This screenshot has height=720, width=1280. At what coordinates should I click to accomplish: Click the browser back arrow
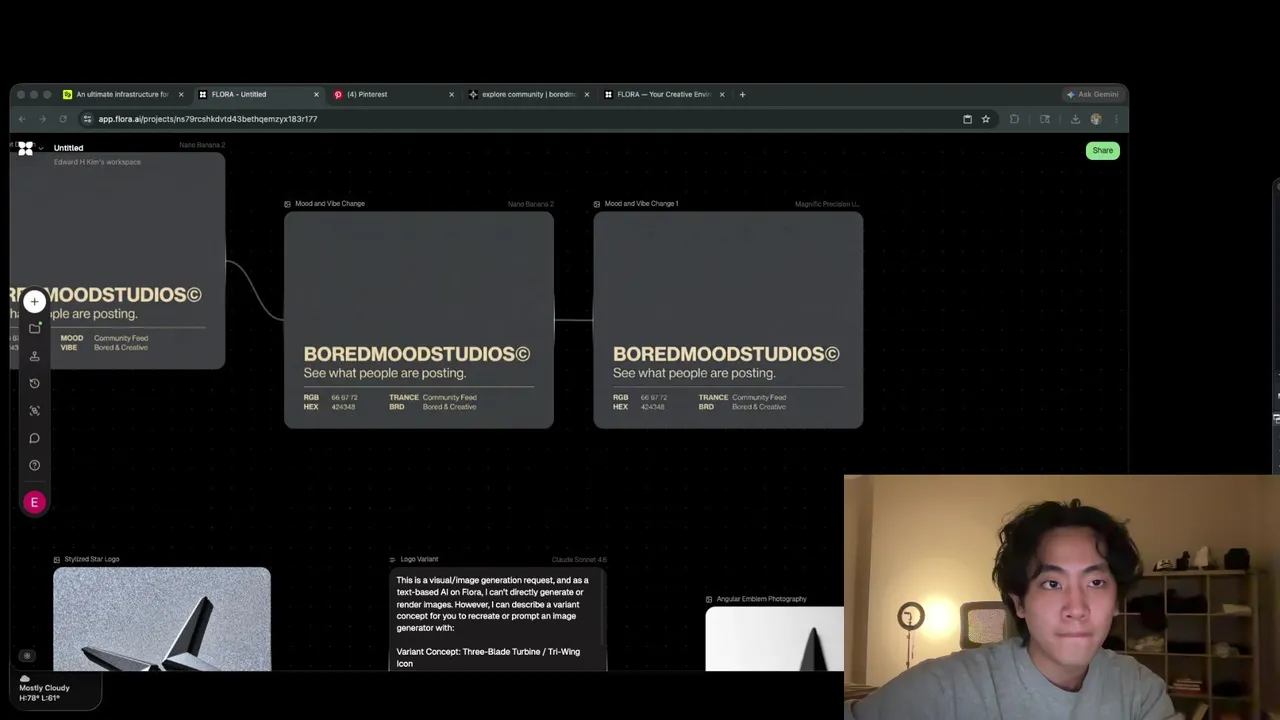(x=21, y=119)
